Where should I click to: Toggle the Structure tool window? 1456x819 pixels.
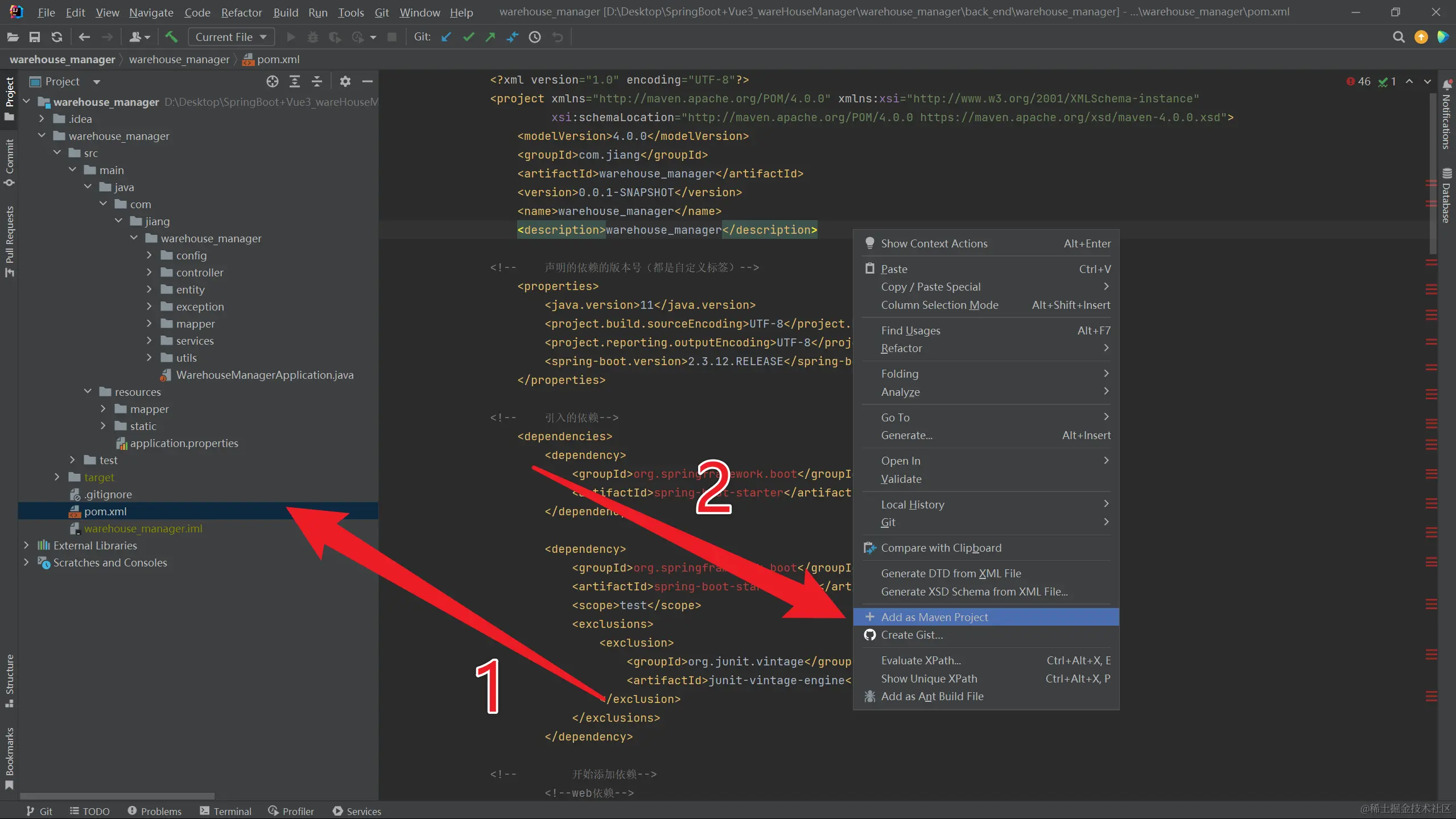tap(10, 680)
